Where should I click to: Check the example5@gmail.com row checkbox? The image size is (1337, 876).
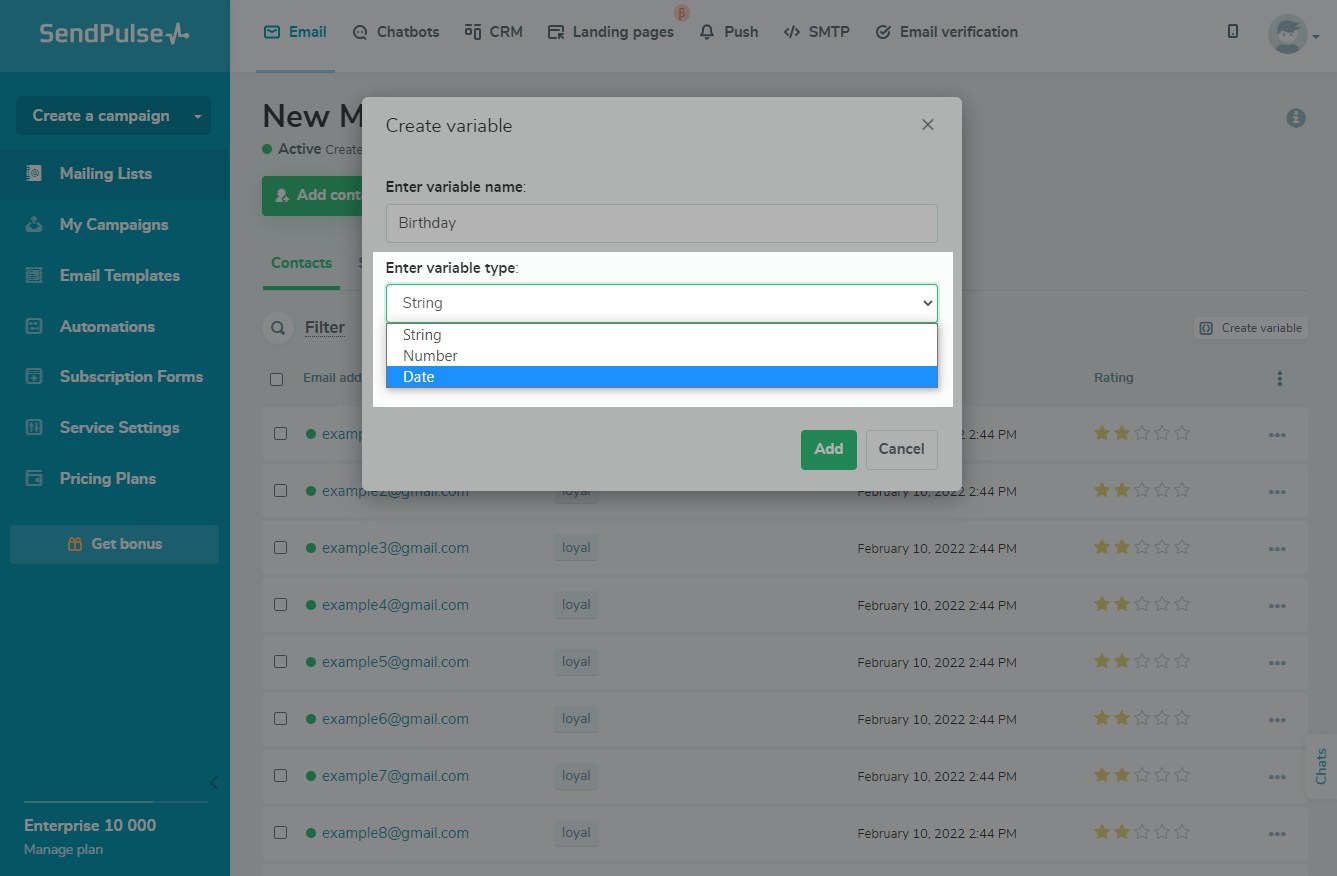(x=281, y=662)
